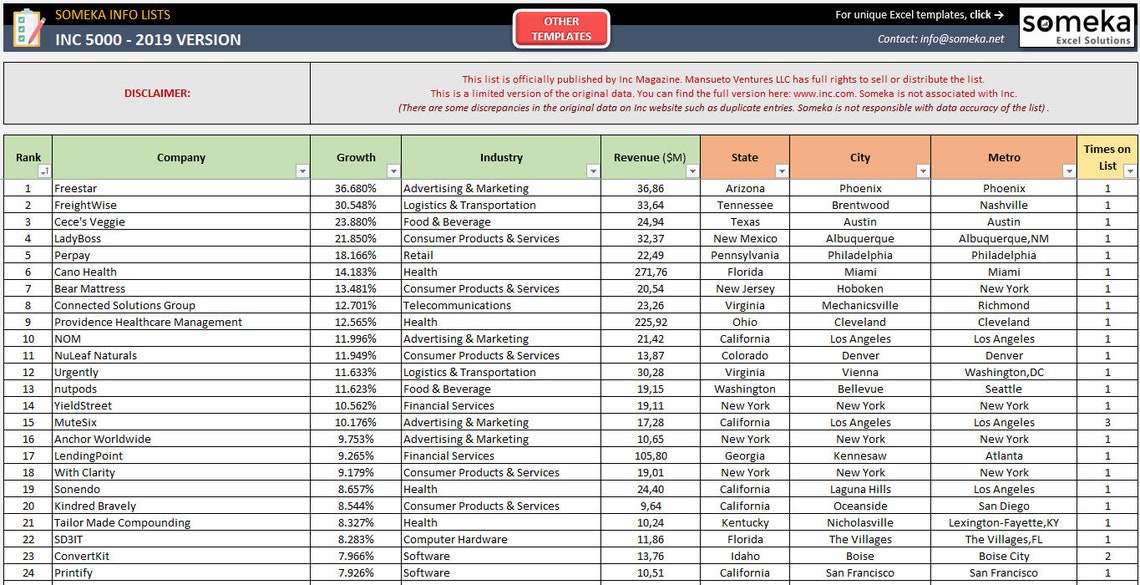Select the ConvertKit company cell
1140x585 pixels.
(181, 556)
